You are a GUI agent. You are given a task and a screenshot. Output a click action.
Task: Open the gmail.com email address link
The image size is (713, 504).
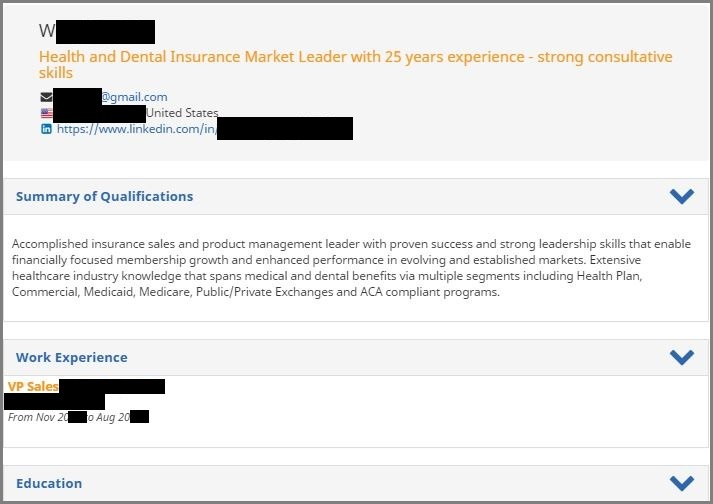pyautogui.click(x=134, y=97)
